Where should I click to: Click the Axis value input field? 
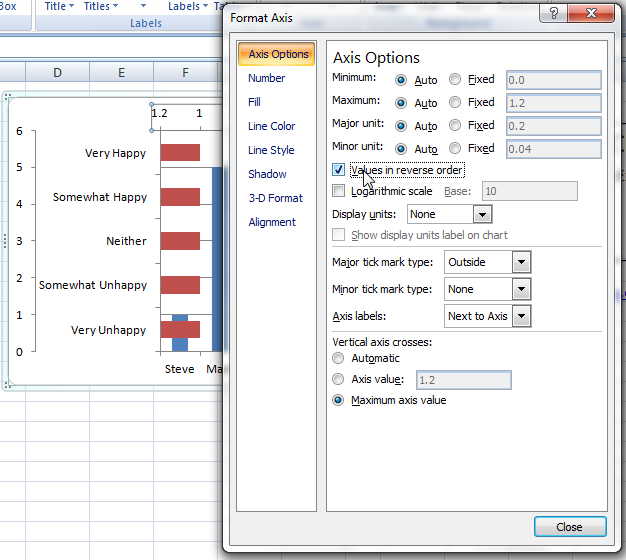[x=464, y=380]
